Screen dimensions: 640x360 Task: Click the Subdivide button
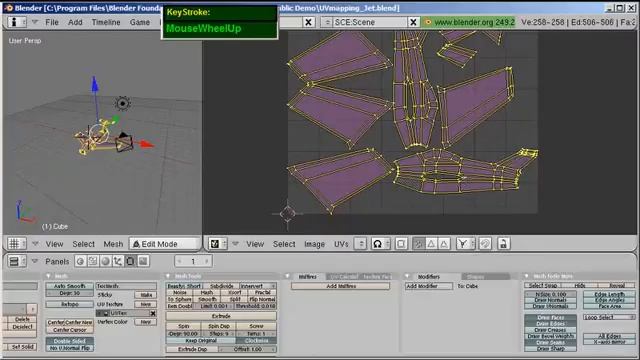[221, 286]
